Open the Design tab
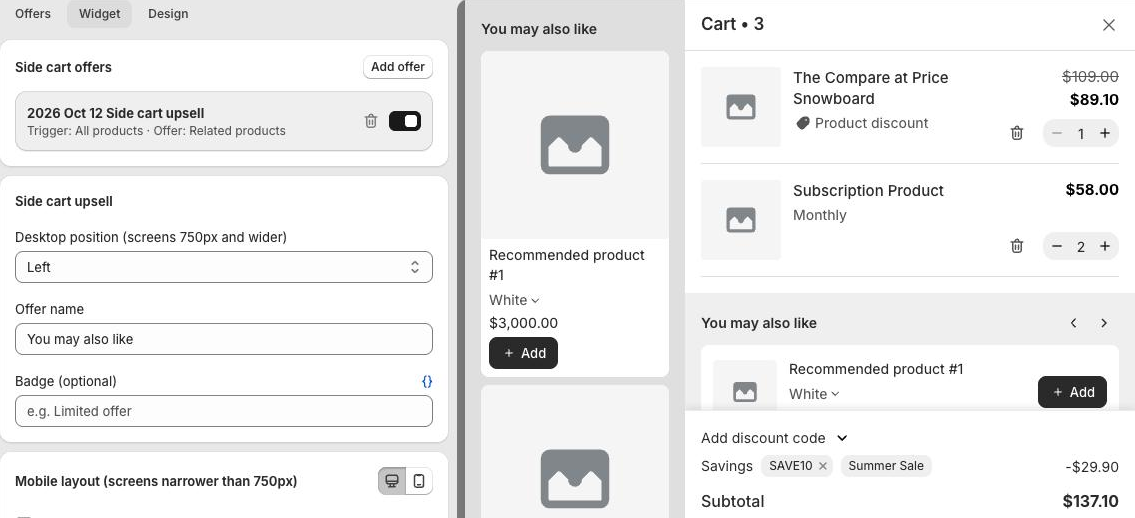This screenshot has width=1135, height=518. 168,14
